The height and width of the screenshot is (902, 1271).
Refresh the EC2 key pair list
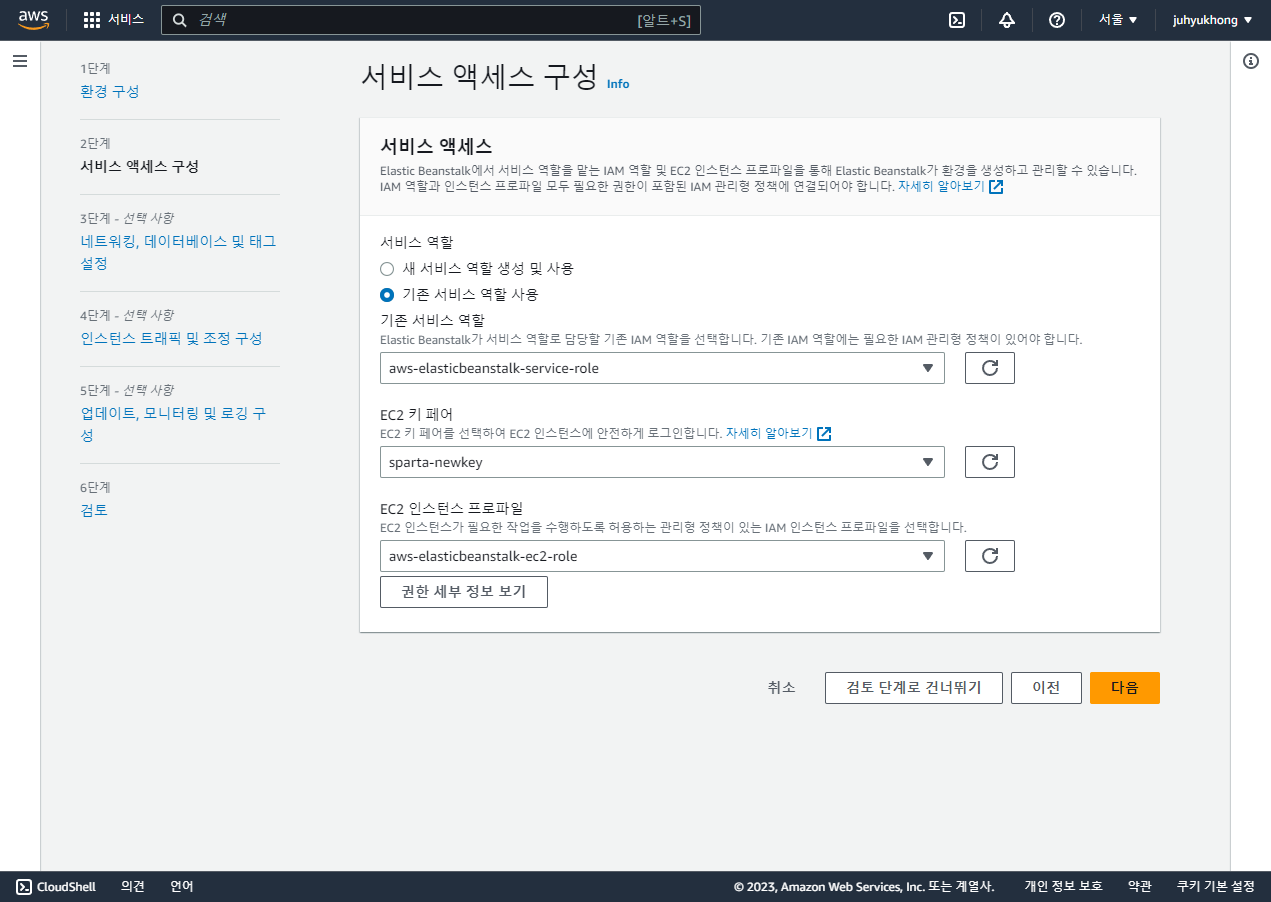click(990, 462)
